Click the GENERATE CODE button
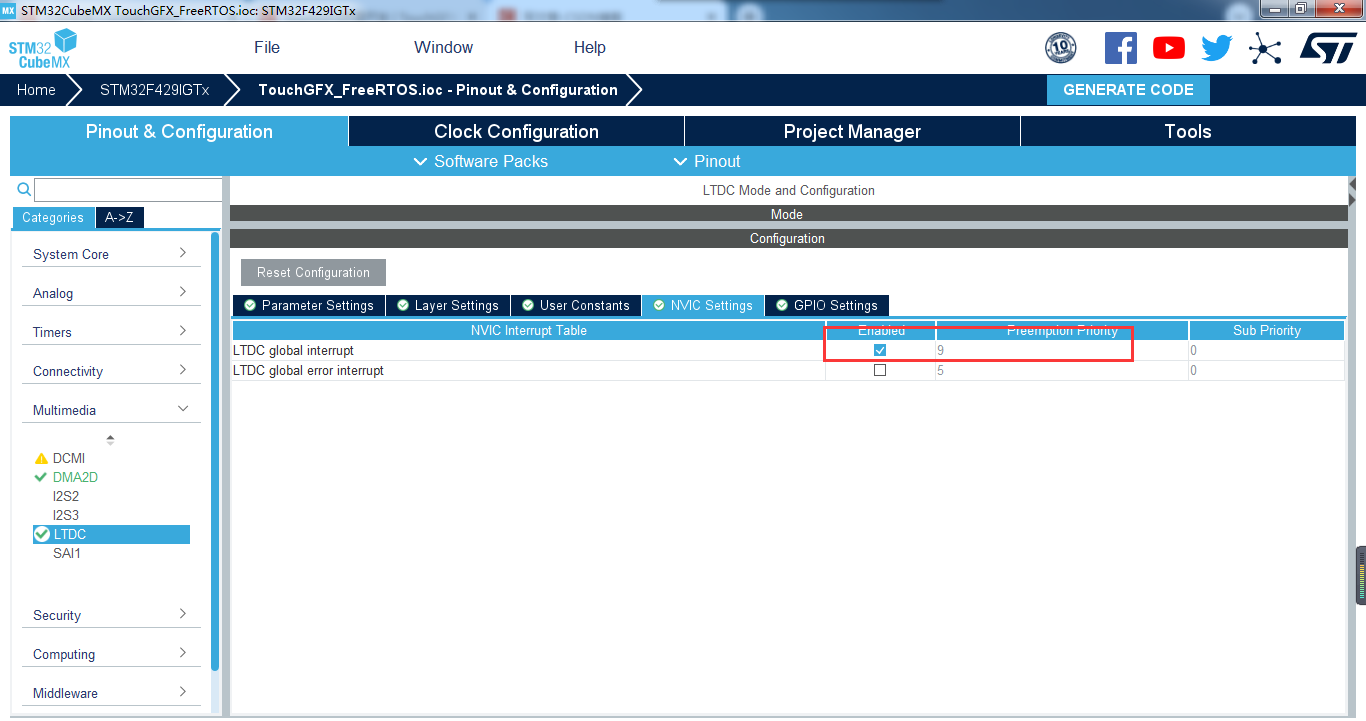 (1128, 90)
